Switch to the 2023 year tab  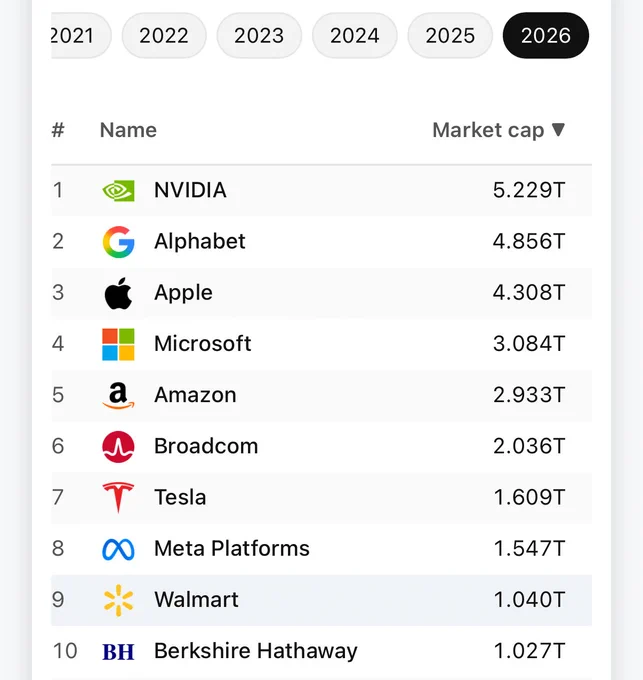click(259, 36)
